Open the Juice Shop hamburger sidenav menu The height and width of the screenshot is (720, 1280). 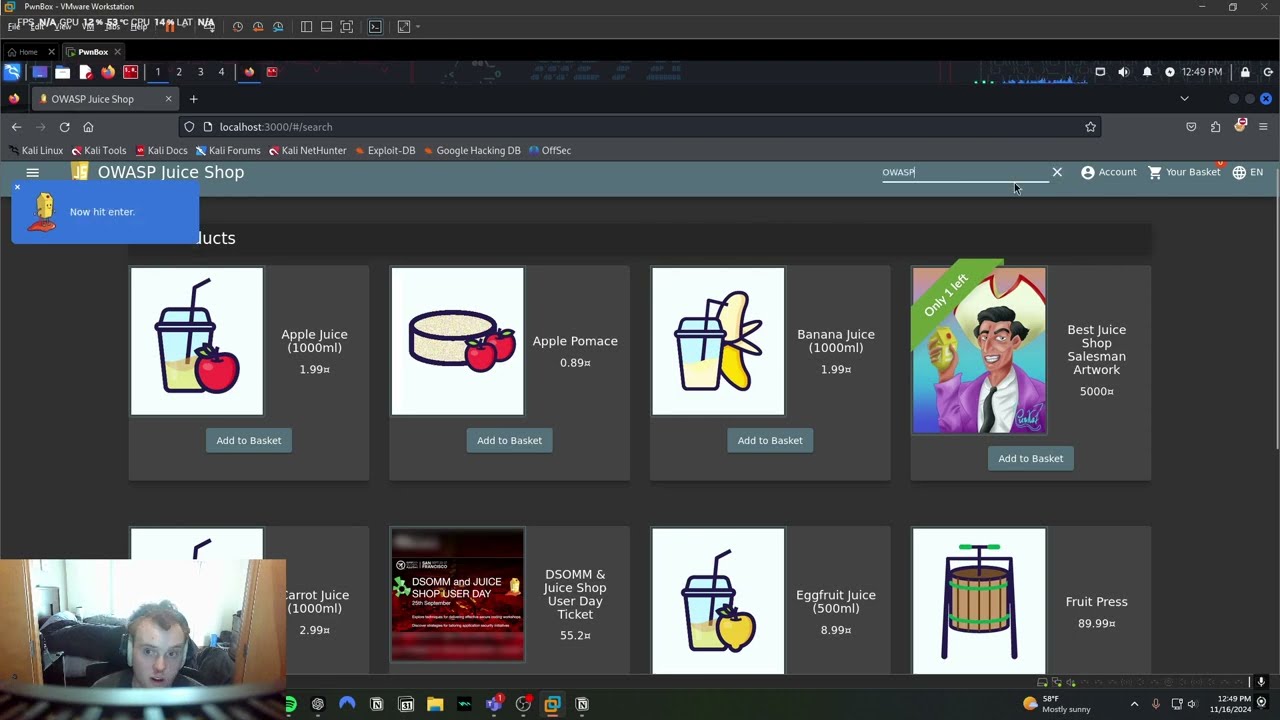pyautogui.click(x=32, y=172)
